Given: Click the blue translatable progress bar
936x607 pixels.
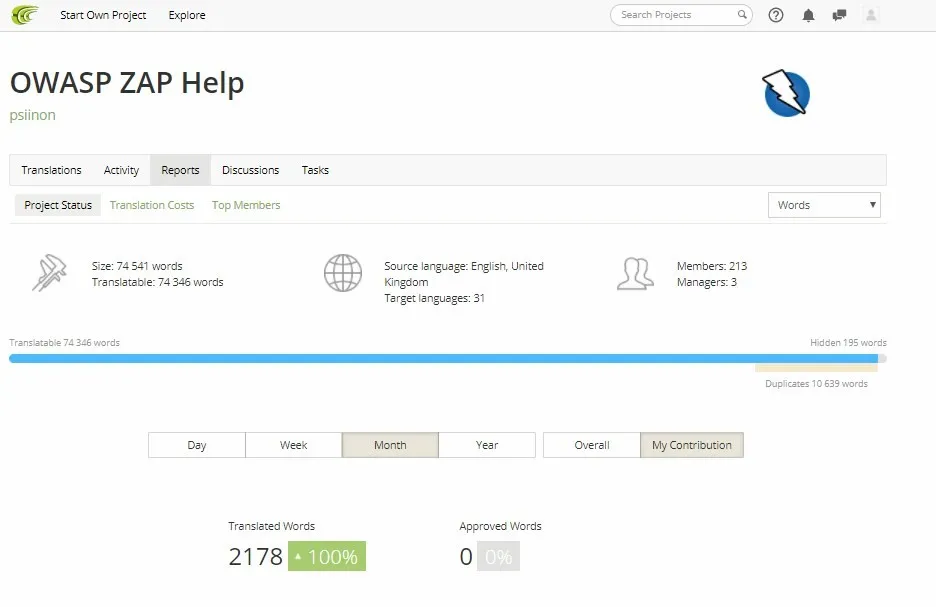Looking at the screenshot, I should click(x=443, y=358).
